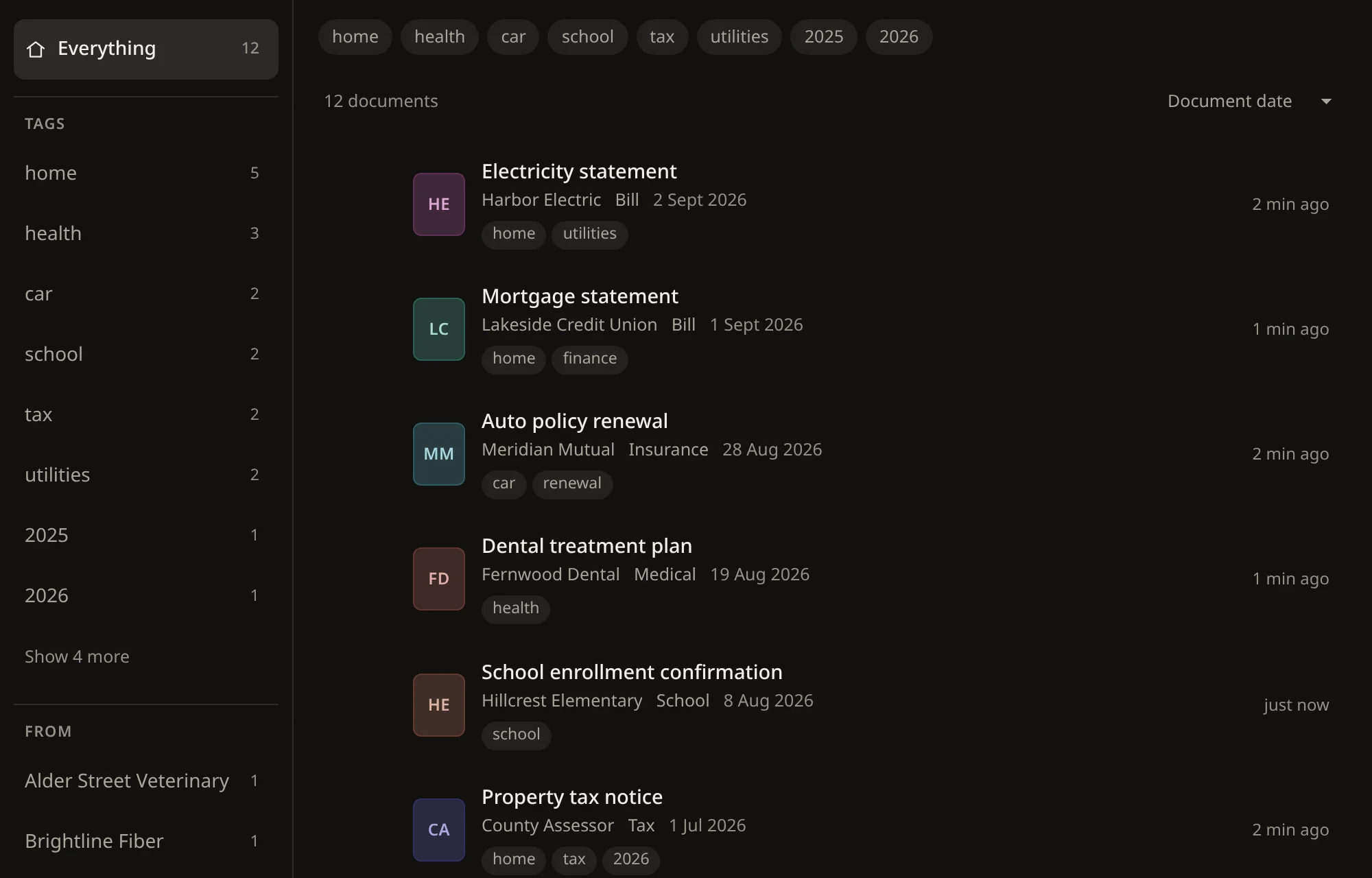This screenshot has width=1372, height=878.
Task: Open the Electricity statement document
Action: (x=579, y=171)
